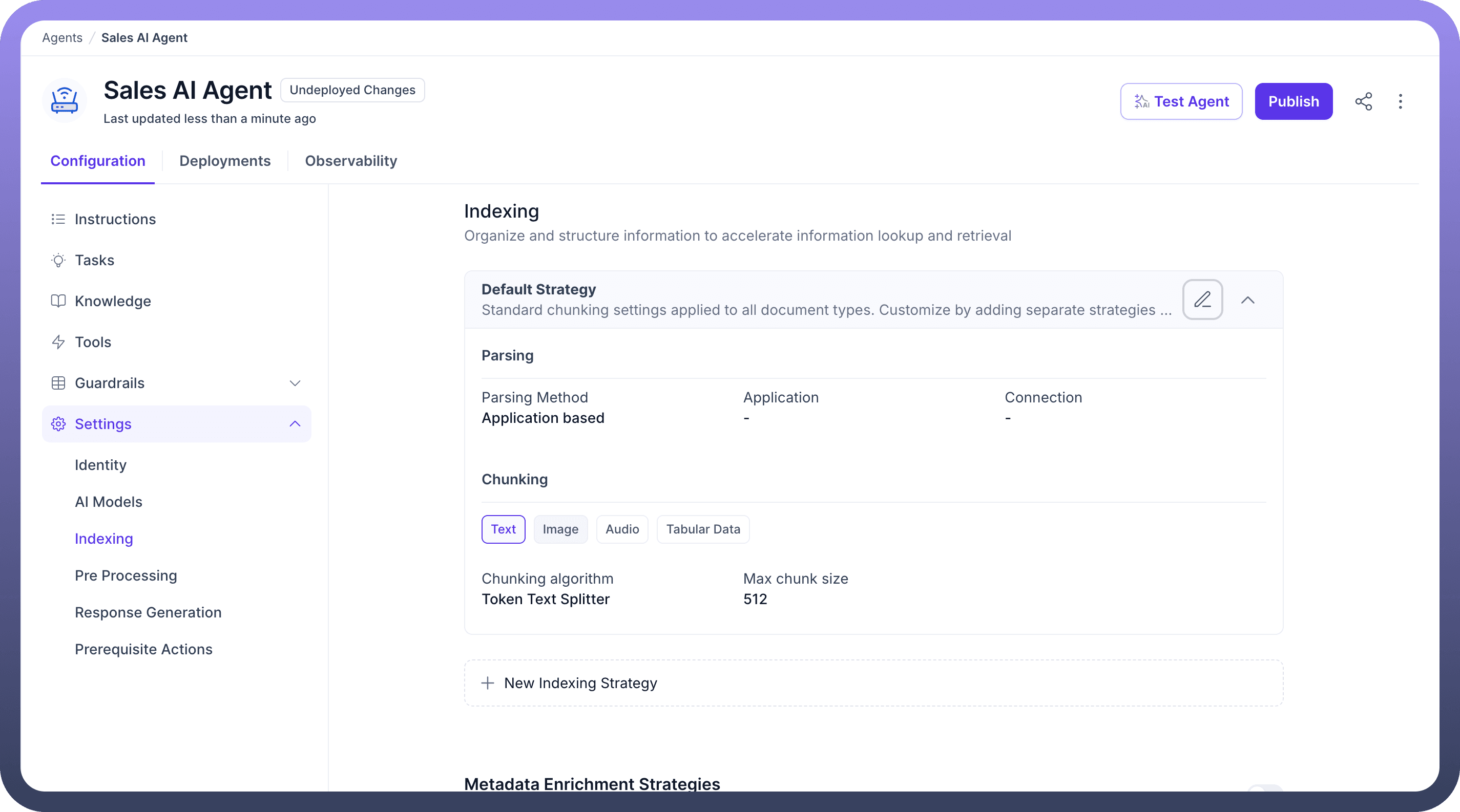This screenshot has height=812, width=1460.
Task: Open the Observability tab
Action: pos(351,161)
